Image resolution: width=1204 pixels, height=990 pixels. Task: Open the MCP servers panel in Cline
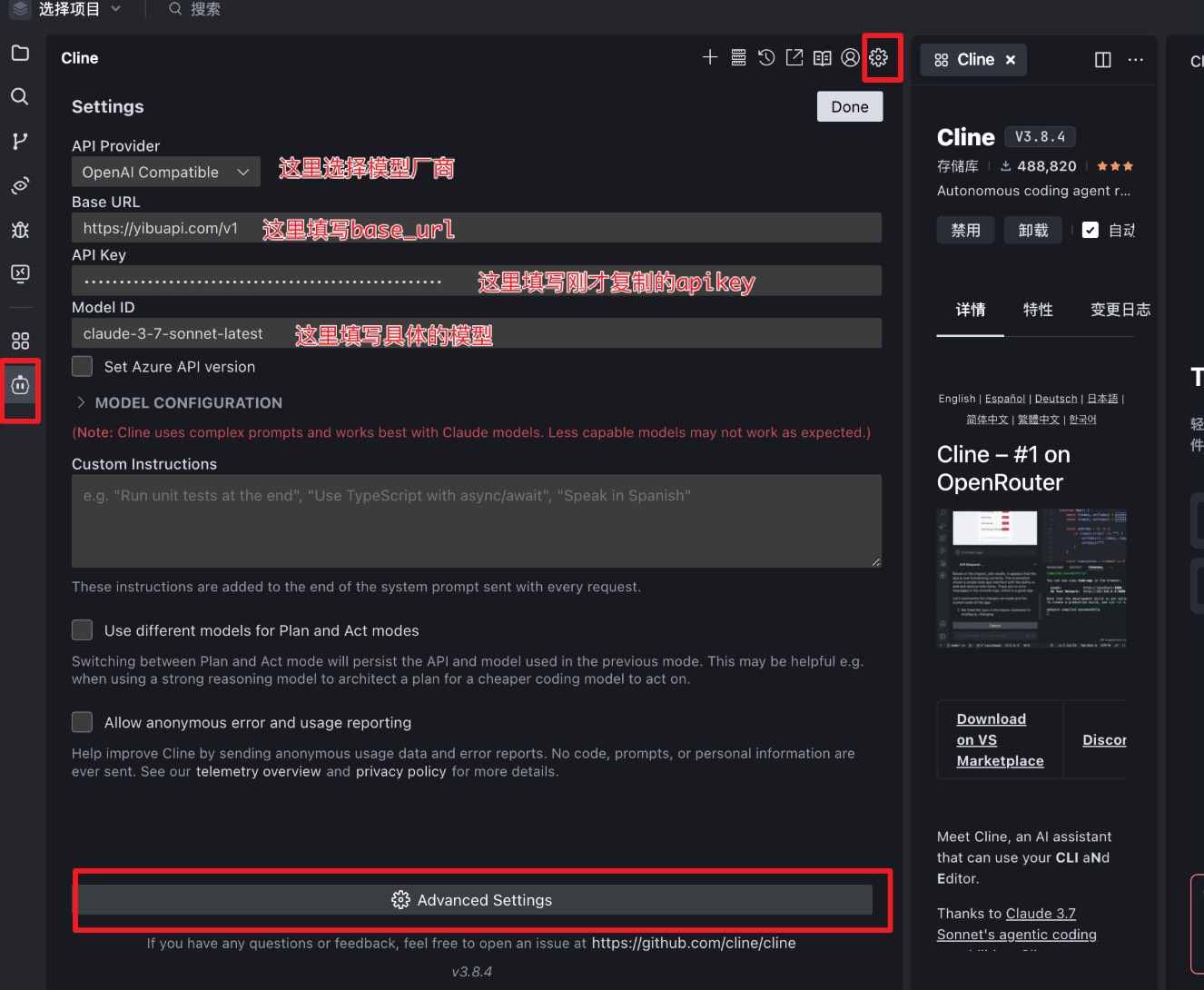tap(738, 57)
